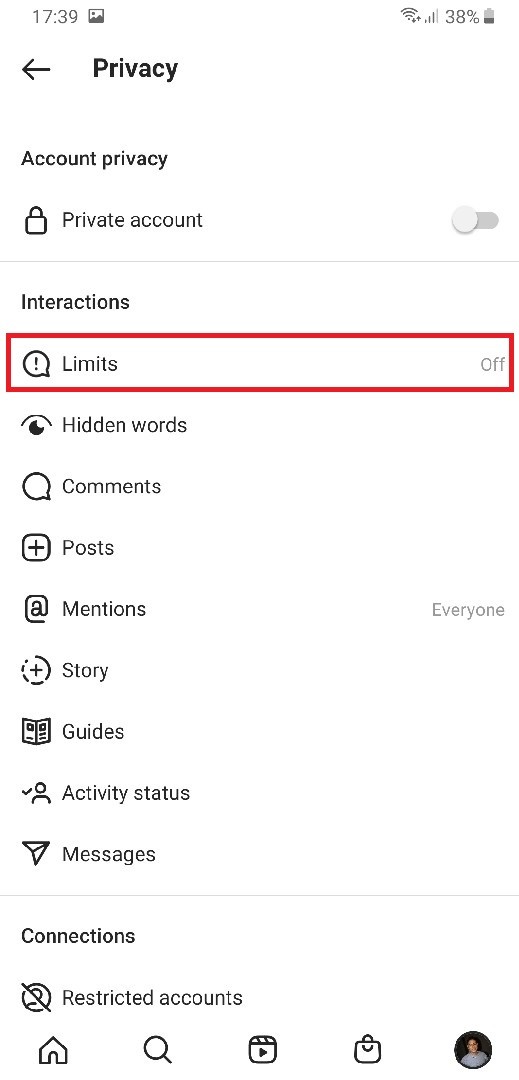Viewport: 519px width, 1080px height.
Task: Go back using the arrow icon
Action: [36, 69]
